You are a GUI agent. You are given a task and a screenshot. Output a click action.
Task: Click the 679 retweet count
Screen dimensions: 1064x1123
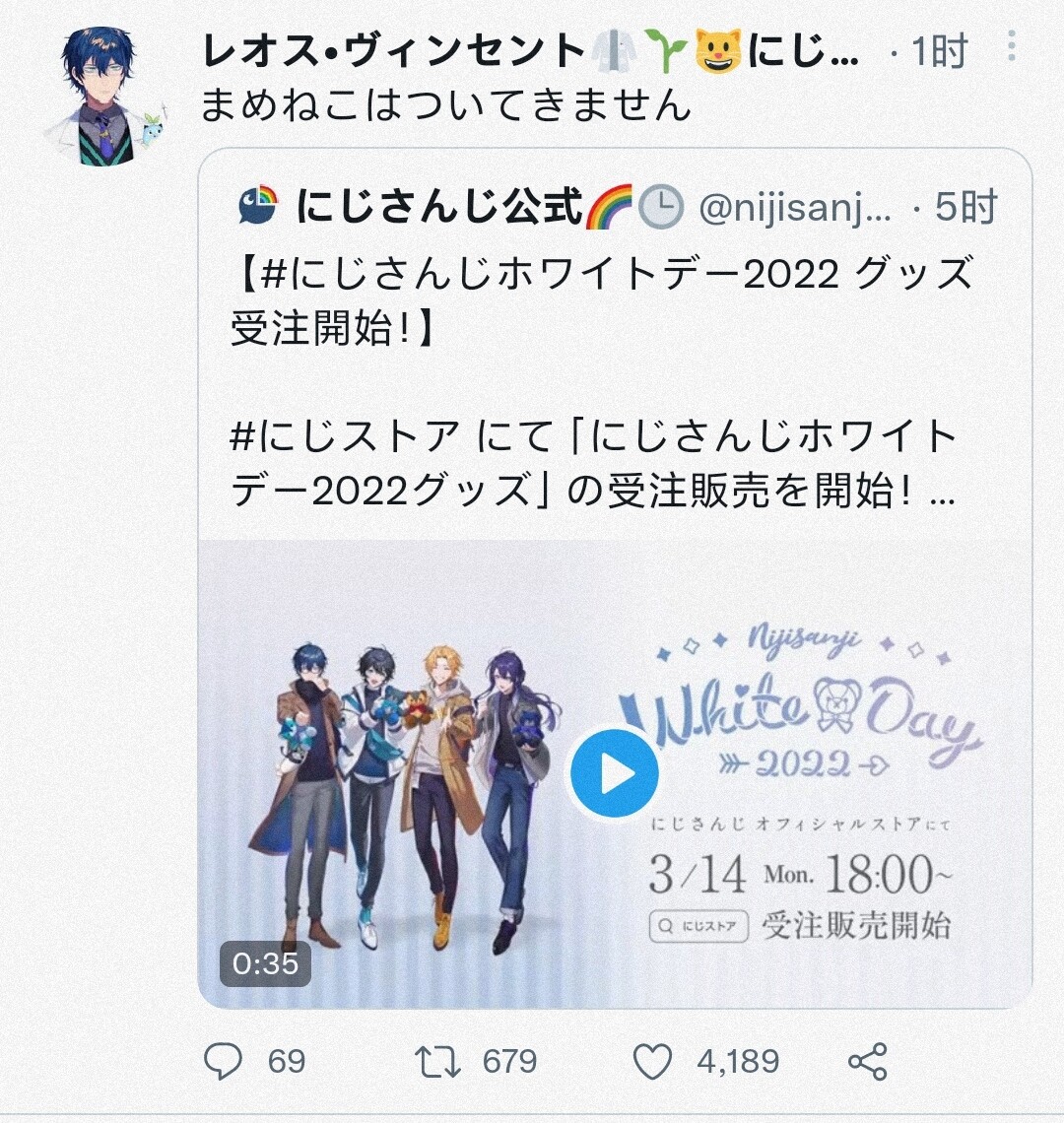(x=509, y=1061)
